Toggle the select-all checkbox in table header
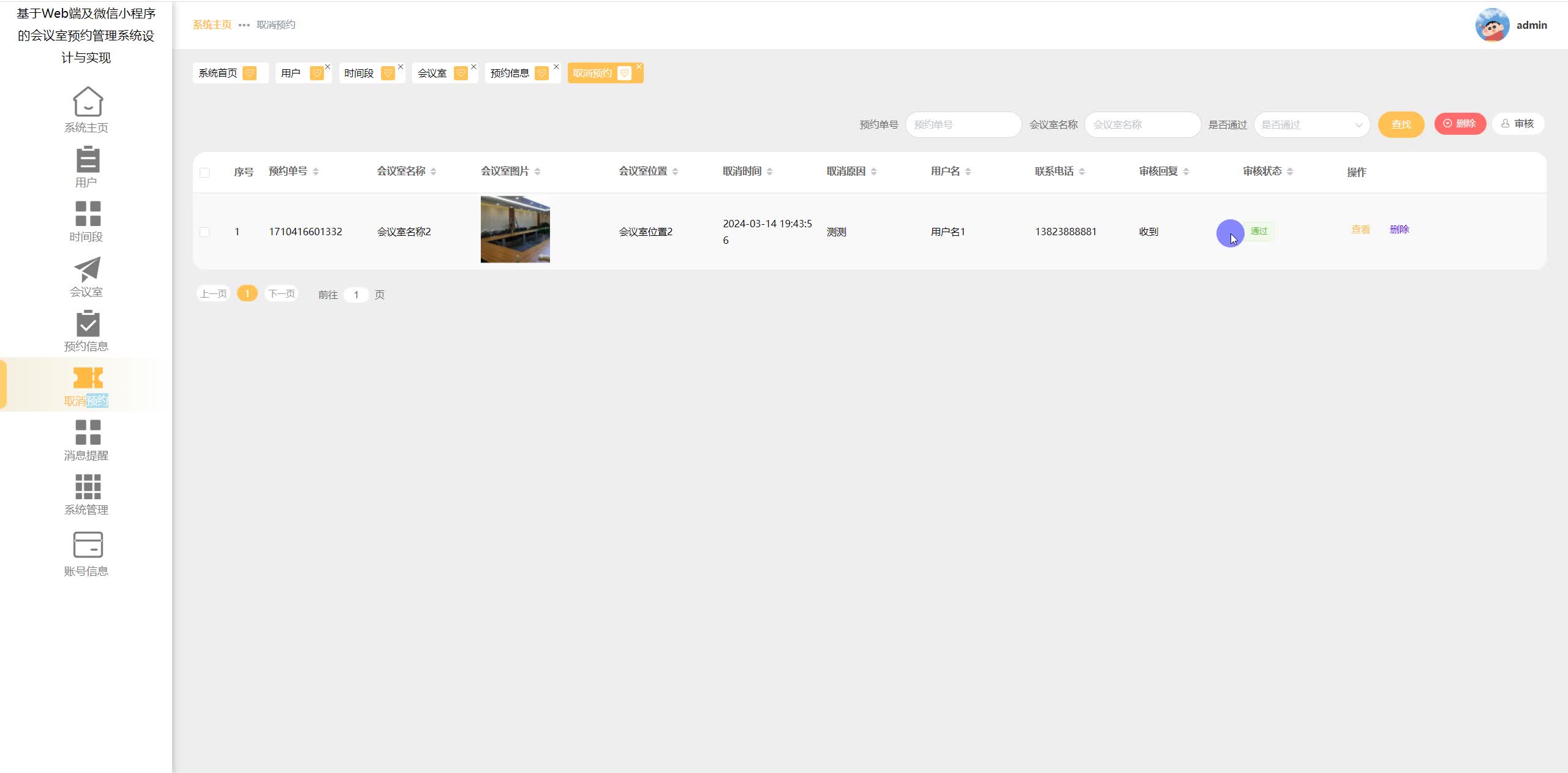Viewport: 1568px width, 773px height. click(x=205, y=173)
